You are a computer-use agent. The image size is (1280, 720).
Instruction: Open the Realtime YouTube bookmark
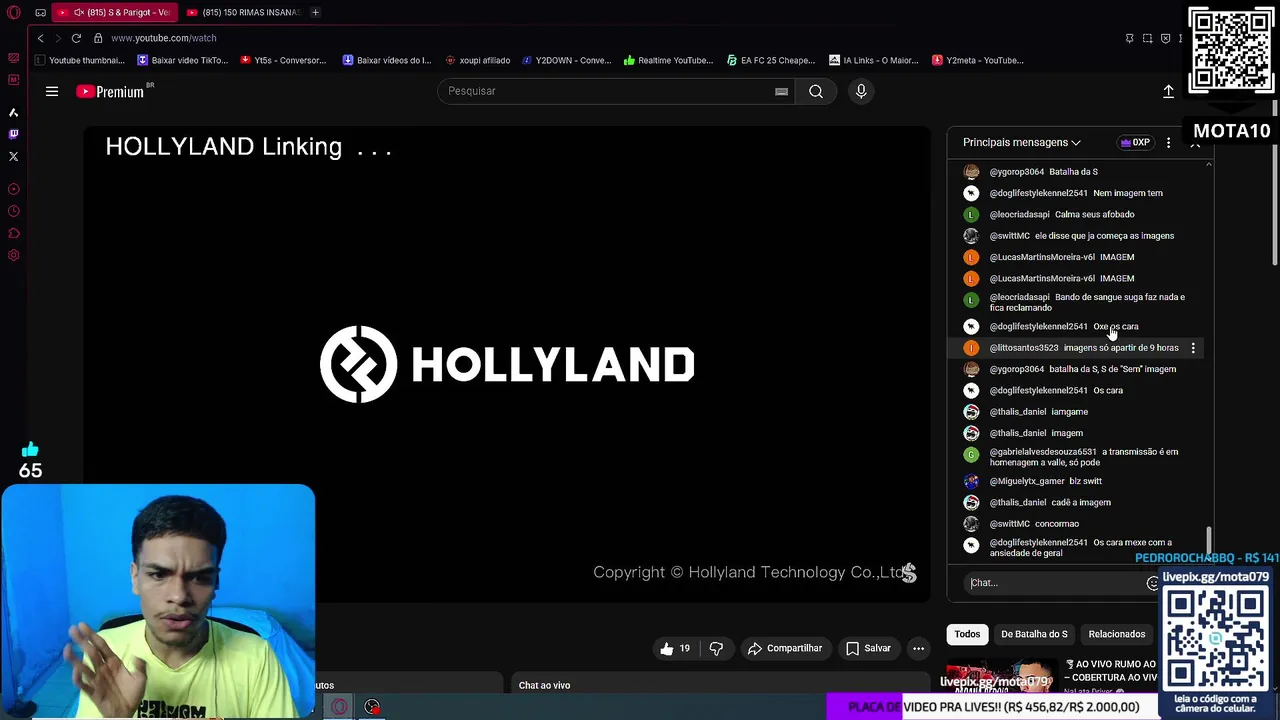[668, 60]
